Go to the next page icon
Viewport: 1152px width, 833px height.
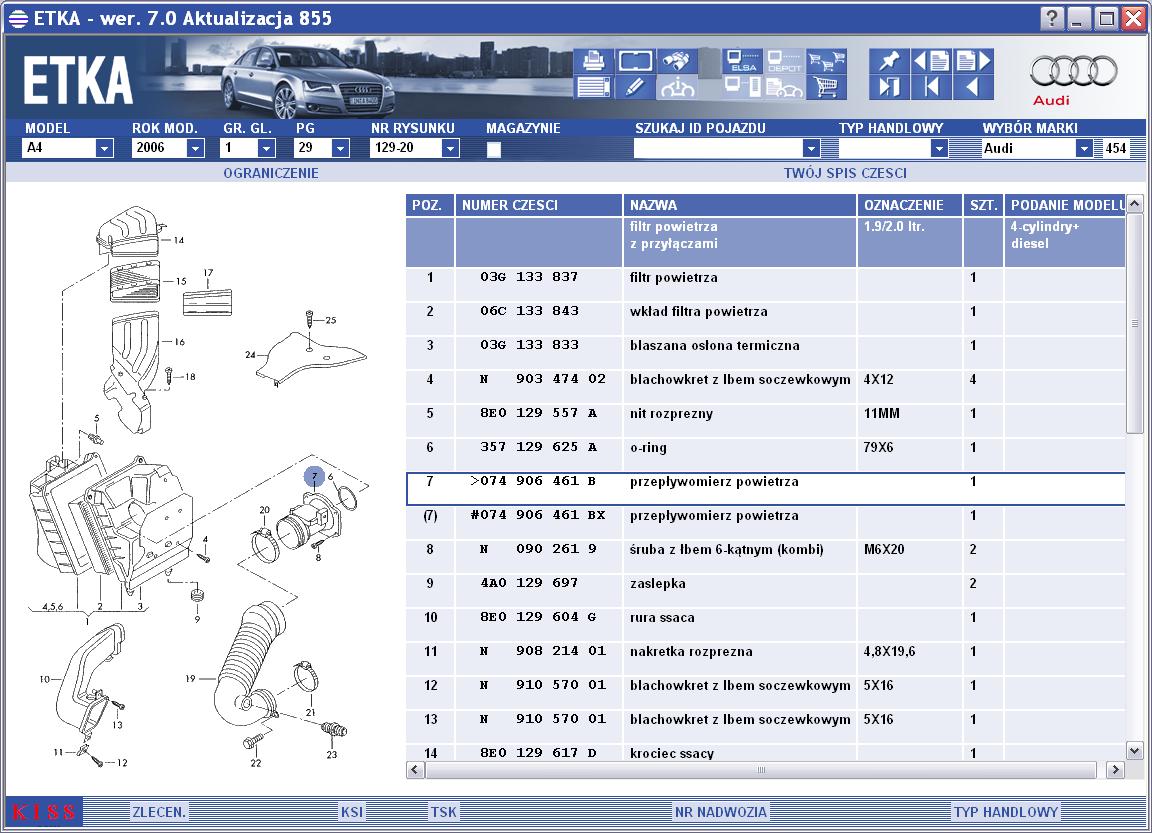click(973, 61)
